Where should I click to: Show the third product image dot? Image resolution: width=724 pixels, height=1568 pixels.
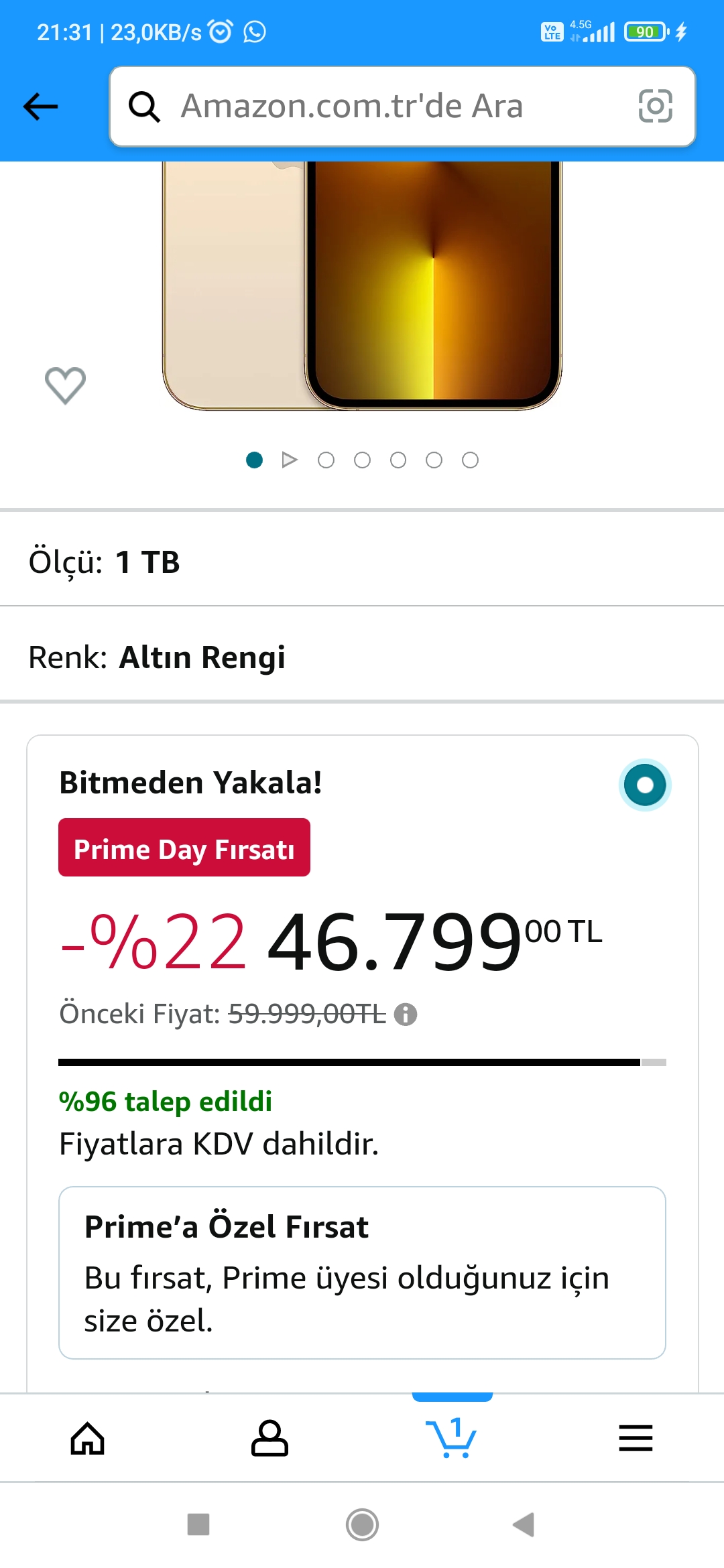click(x=326, y=460)
